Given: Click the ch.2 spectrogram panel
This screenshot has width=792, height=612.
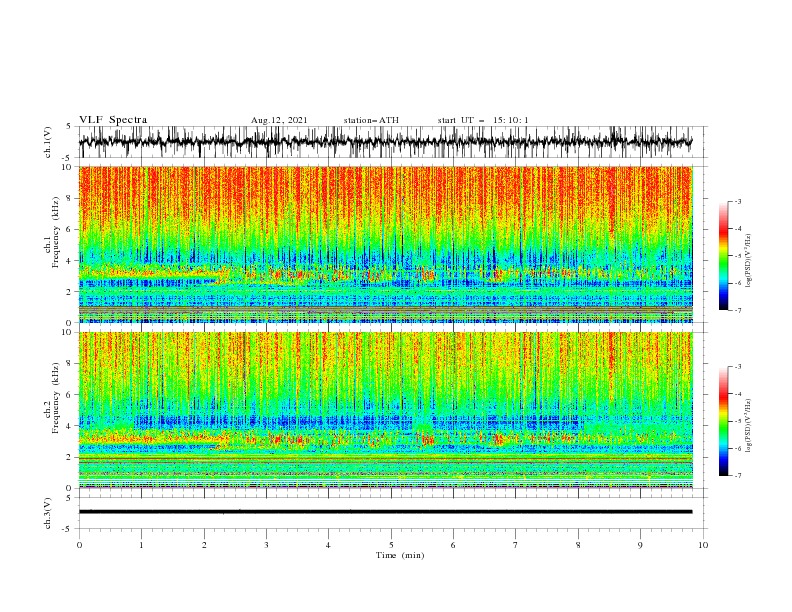Looking at the screenshot, I should 386,410.
